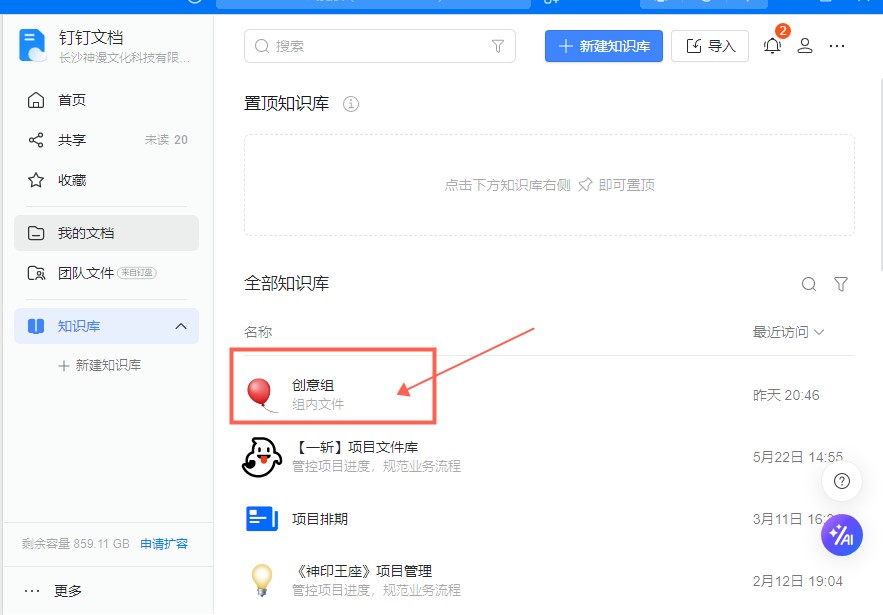Image resolution: width=883 pixels, height=615 pixels.
Task: Open 【一斩】项目文件库
Action: click(548, 457)
